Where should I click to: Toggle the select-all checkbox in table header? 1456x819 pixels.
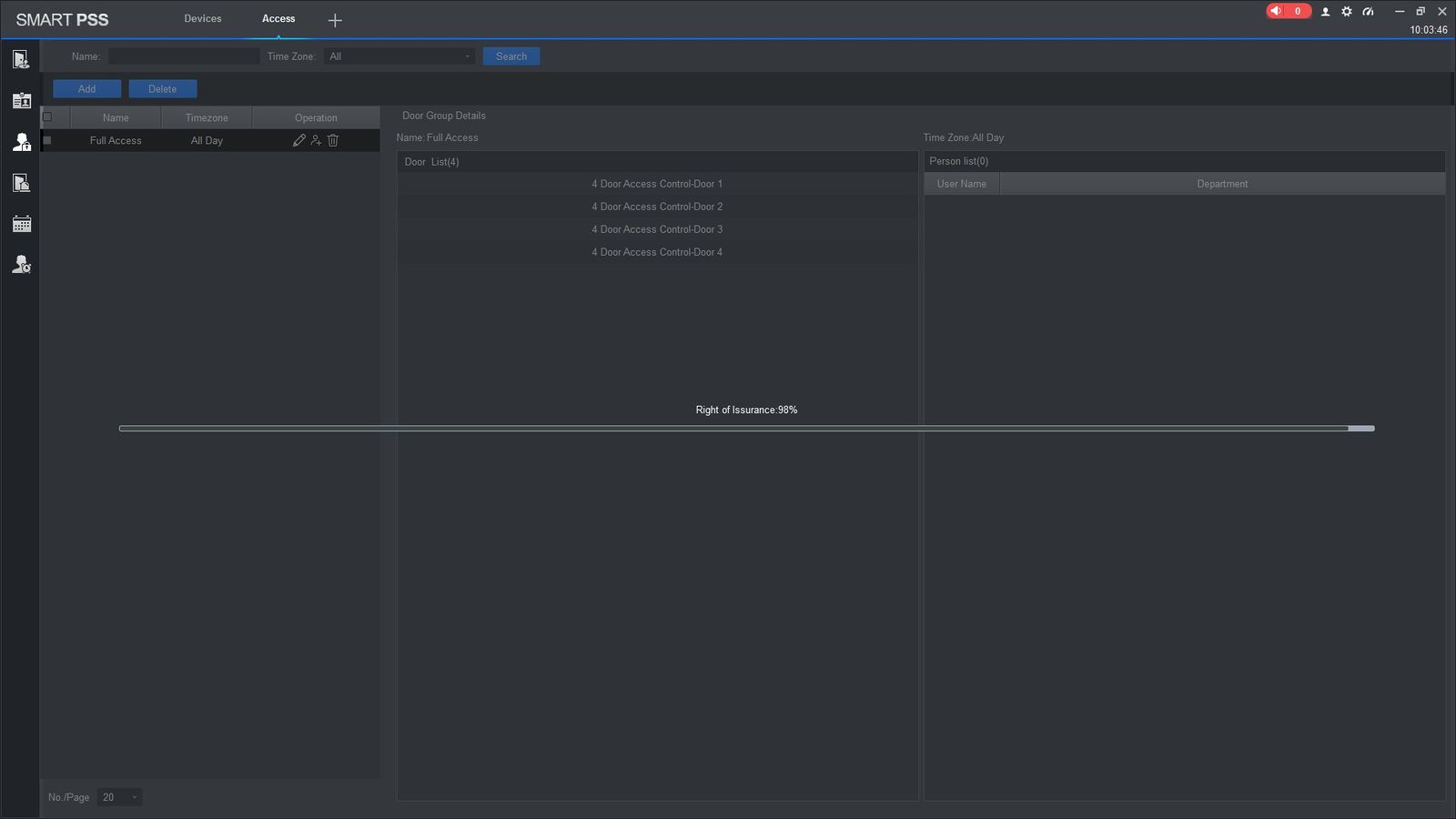[47, 117]
